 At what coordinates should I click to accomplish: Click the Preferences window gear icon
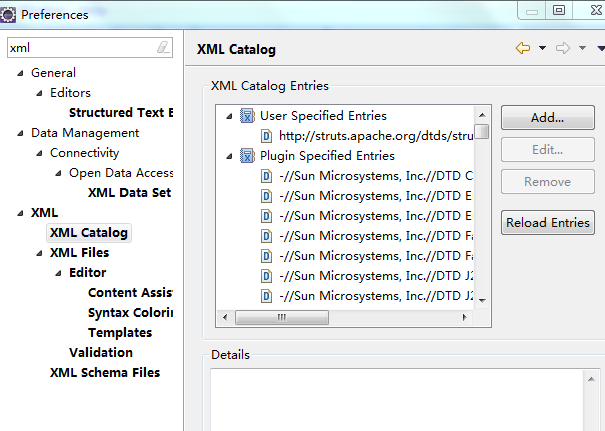7,15
